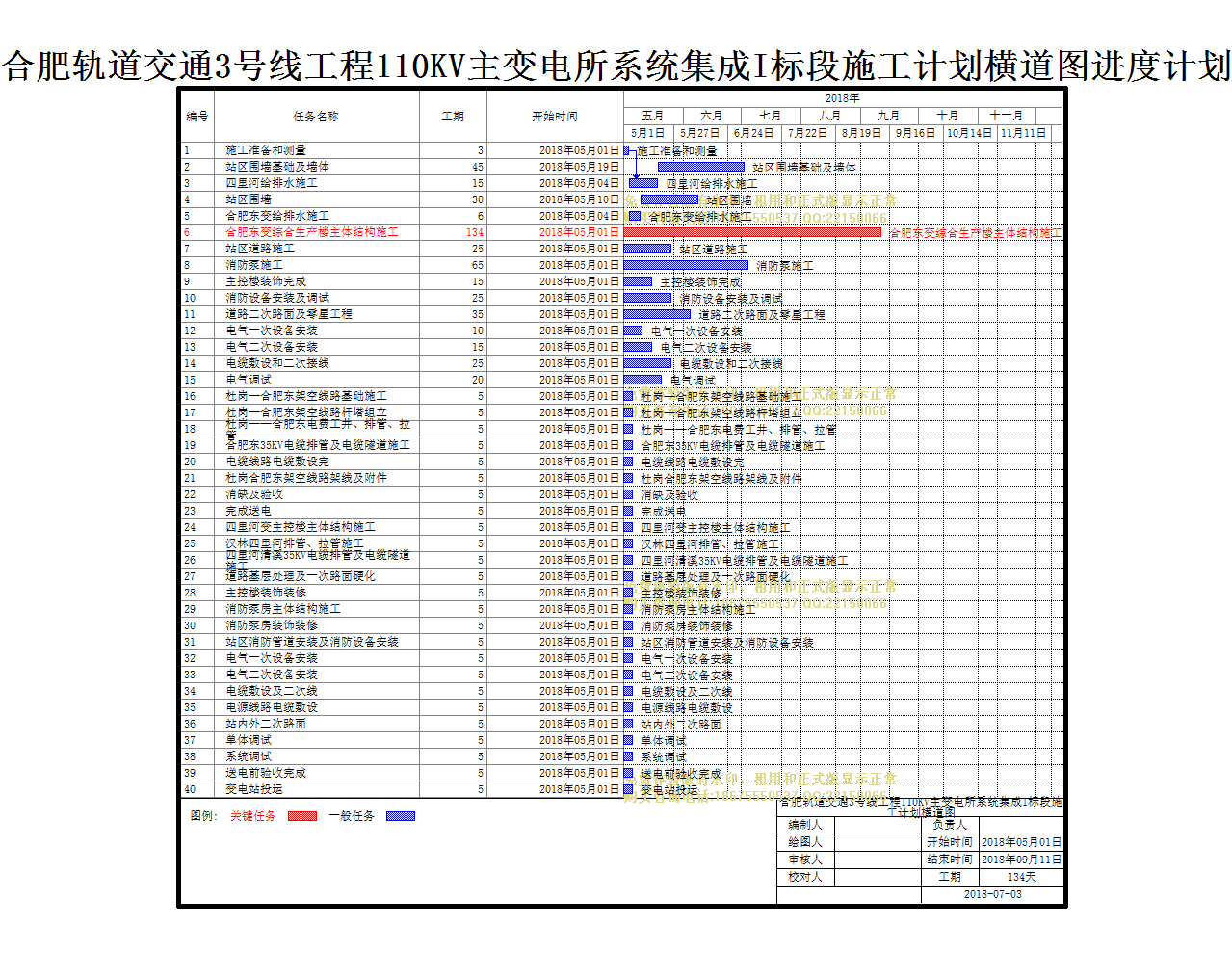
Task: Click end date 2018年09月11日 in the title block
Action: pos(1022,860)
